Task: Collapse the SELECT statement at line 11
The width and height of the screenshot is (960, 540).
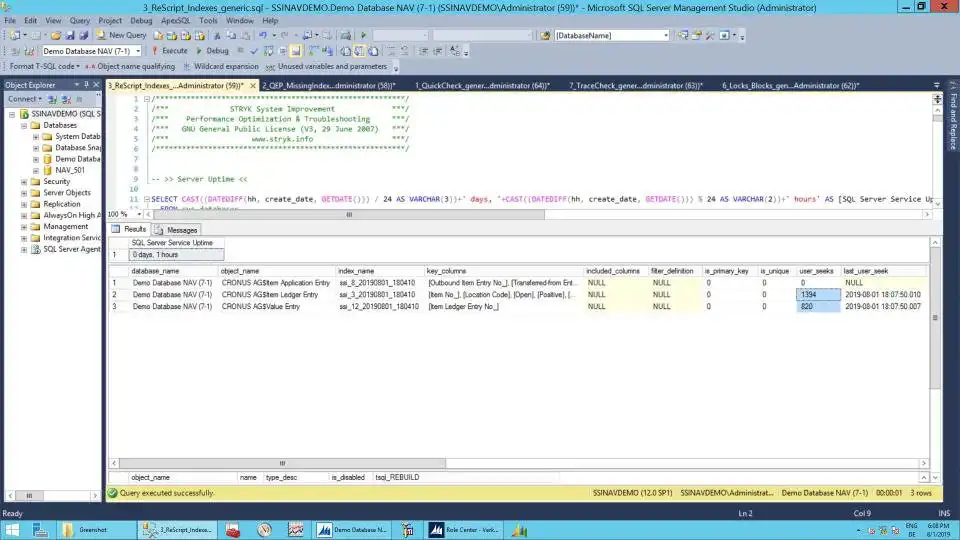Action: point(147,199)
